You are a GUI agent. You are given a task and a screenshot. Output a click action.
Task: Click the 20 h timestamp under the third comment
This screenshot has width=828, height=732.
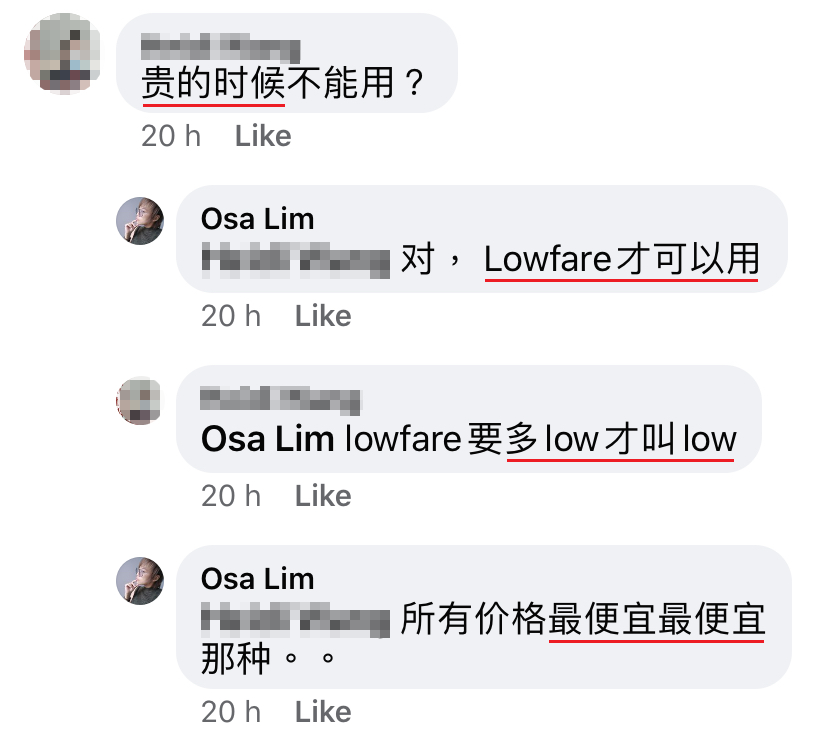231,496
